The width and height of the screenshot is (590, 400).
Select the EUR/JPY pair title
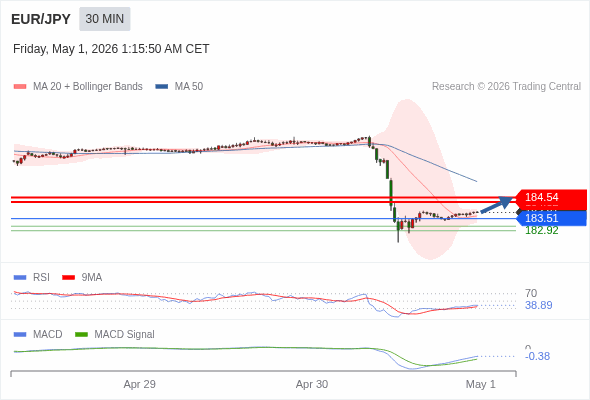(x=41, y=19)
